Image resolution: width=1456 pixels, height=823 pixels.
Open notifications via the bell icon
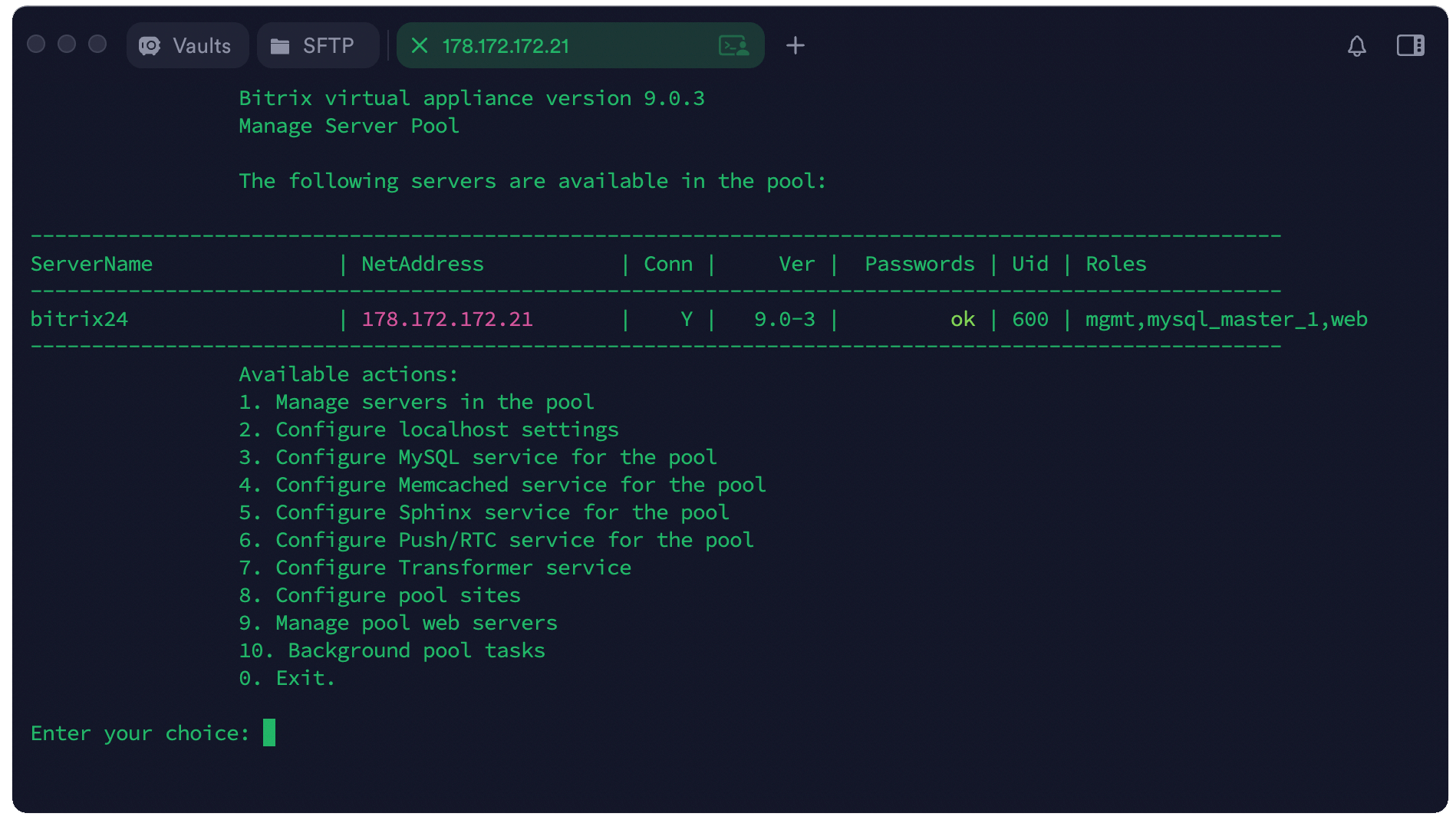pos(1356,46)
